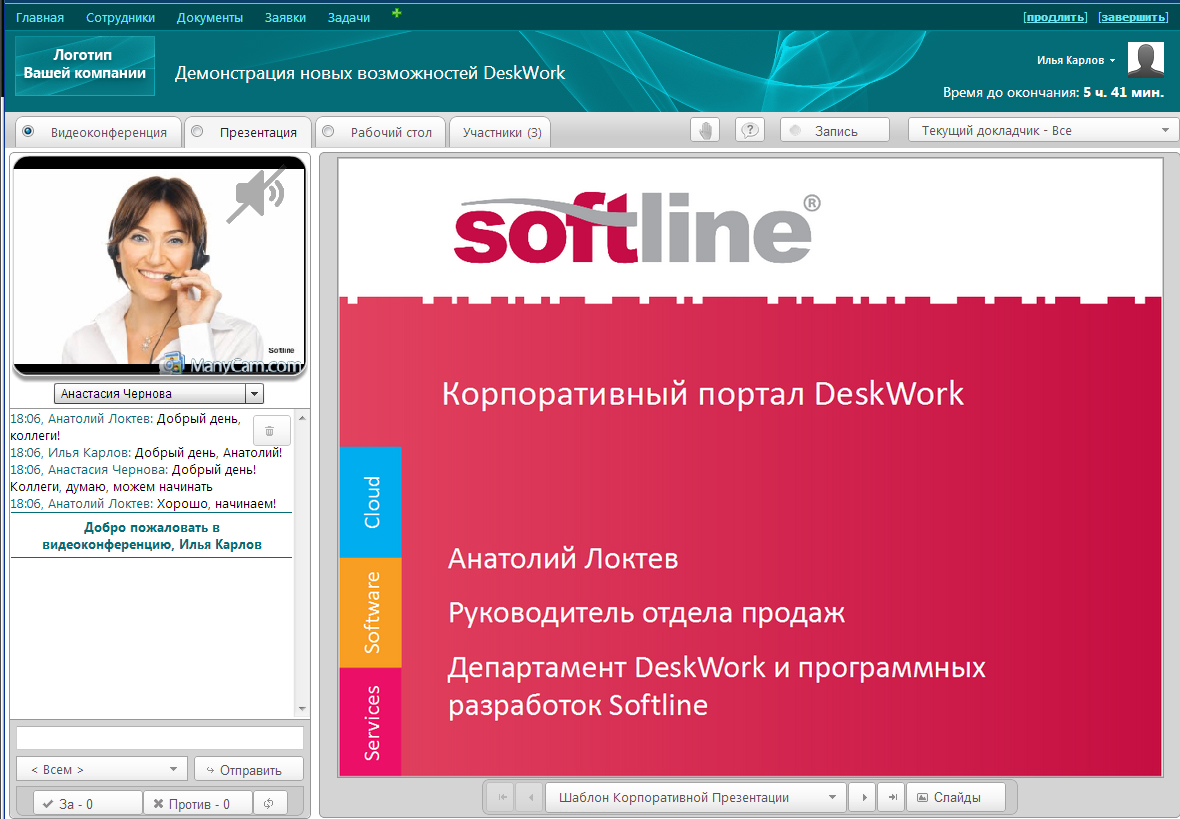The image size is (1180, 819).
Task: Click the chat message 'Хорошо, начинаем!'
Action: tap(217, 504)
